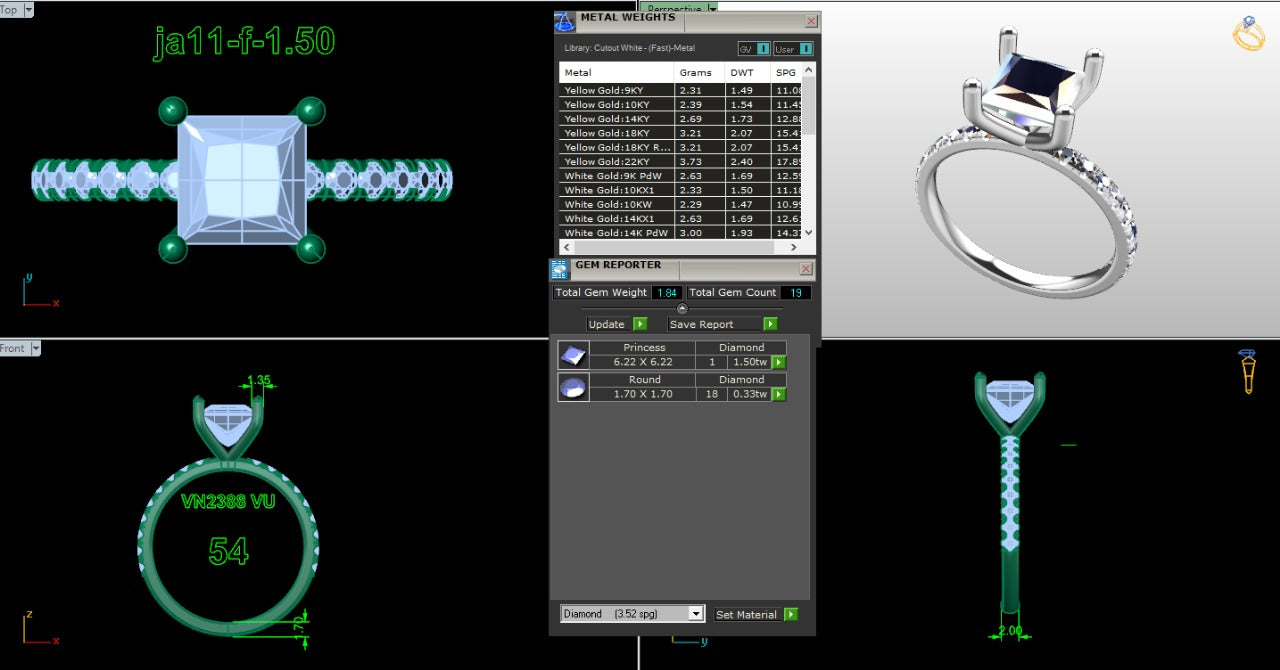Select the Yellow Gold:18KY row

681,133
